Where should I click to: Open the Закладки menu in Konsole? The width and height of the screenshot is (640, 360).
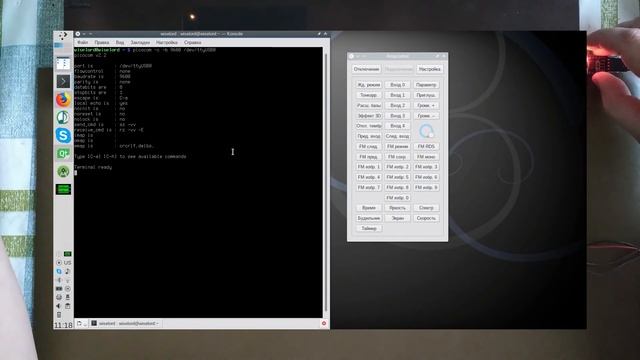[x=140, y=42]
